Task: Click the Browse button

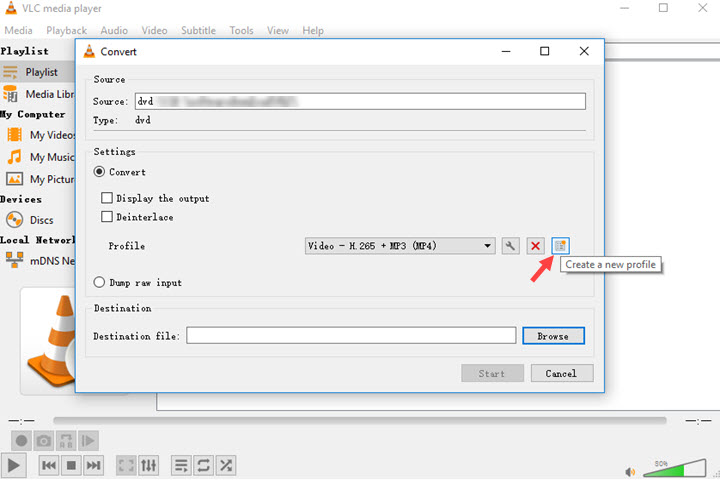Action: tap(553, 336)
